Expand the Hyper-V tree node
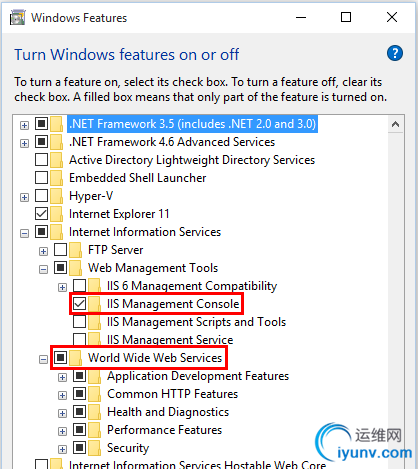Screen dimensions: 418x469 click(x=24, y=197)
